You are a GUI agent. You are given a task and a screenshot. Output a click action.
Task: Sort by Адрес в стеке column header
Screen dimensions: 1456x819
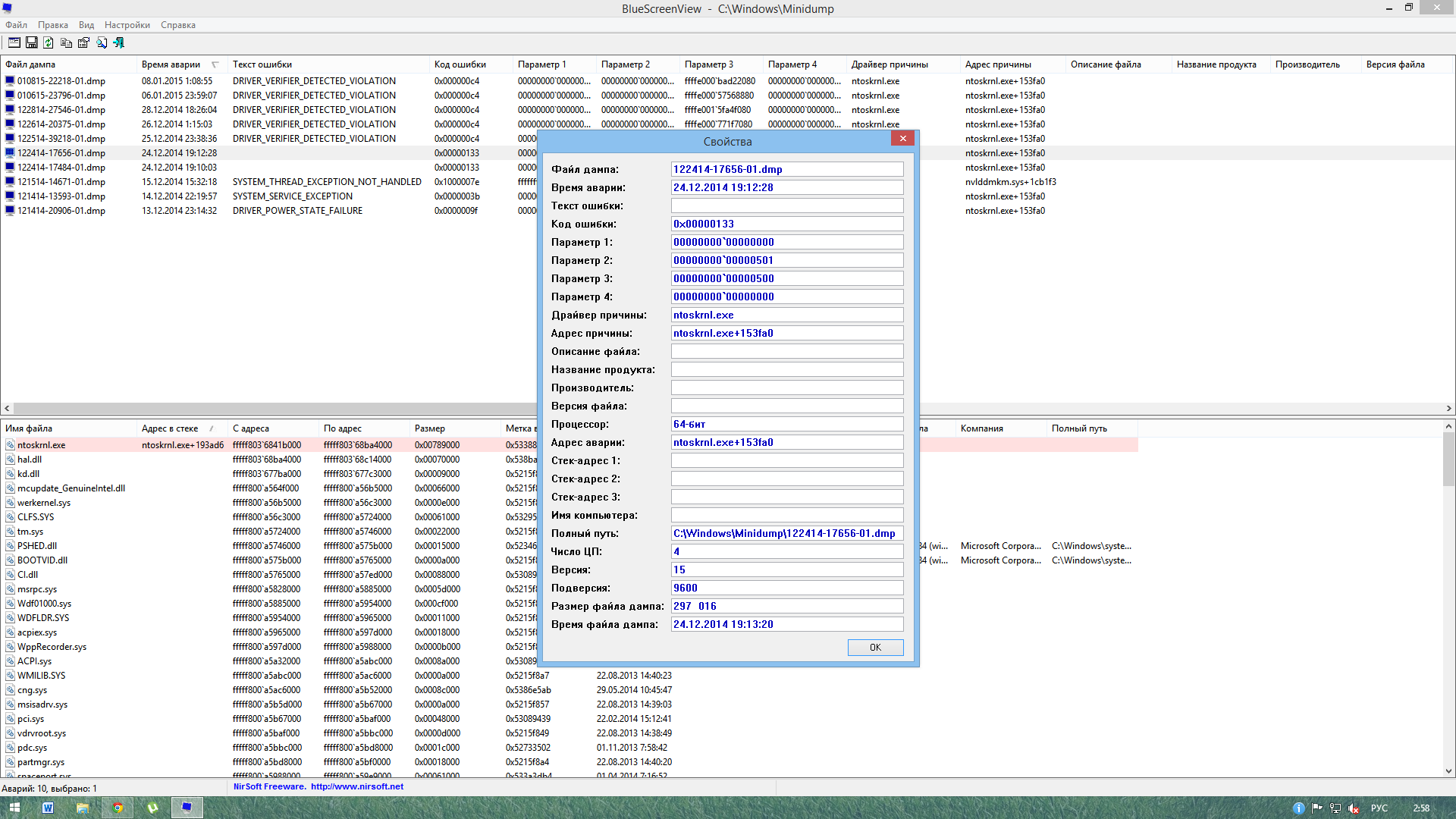click(170, 428)
